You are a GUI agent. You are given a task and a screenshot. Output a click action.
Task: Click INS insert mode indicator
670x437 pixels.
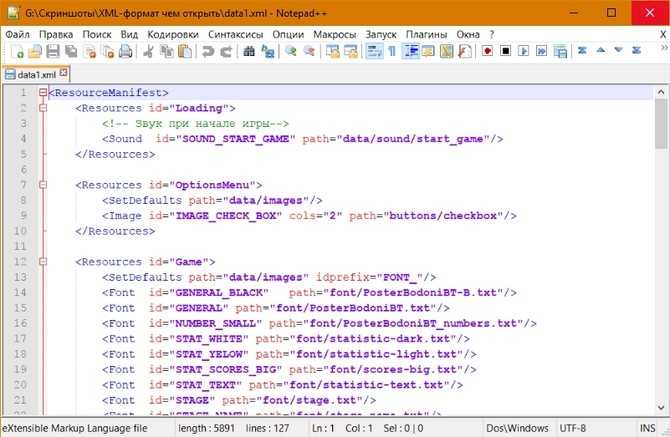[x=647, y=428]
